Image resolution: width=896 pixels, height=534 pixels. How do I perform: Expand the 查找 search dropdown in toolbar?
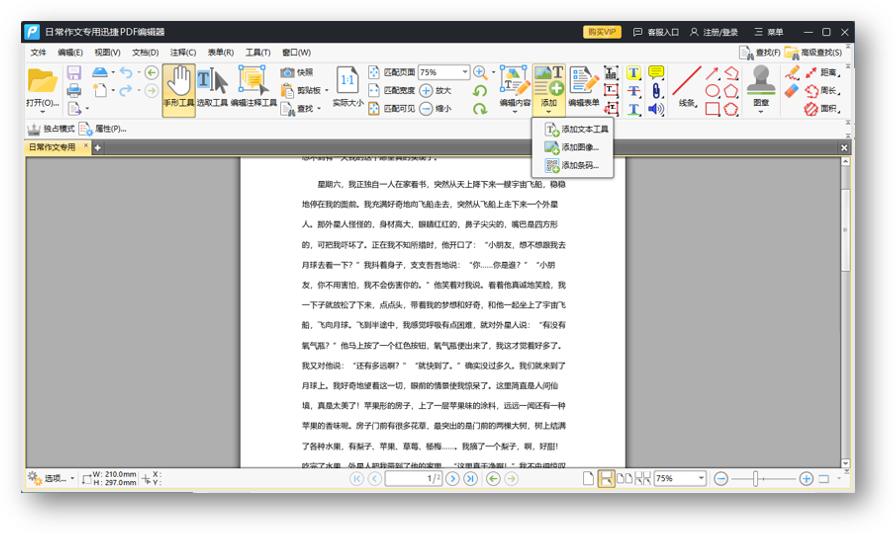319,108
